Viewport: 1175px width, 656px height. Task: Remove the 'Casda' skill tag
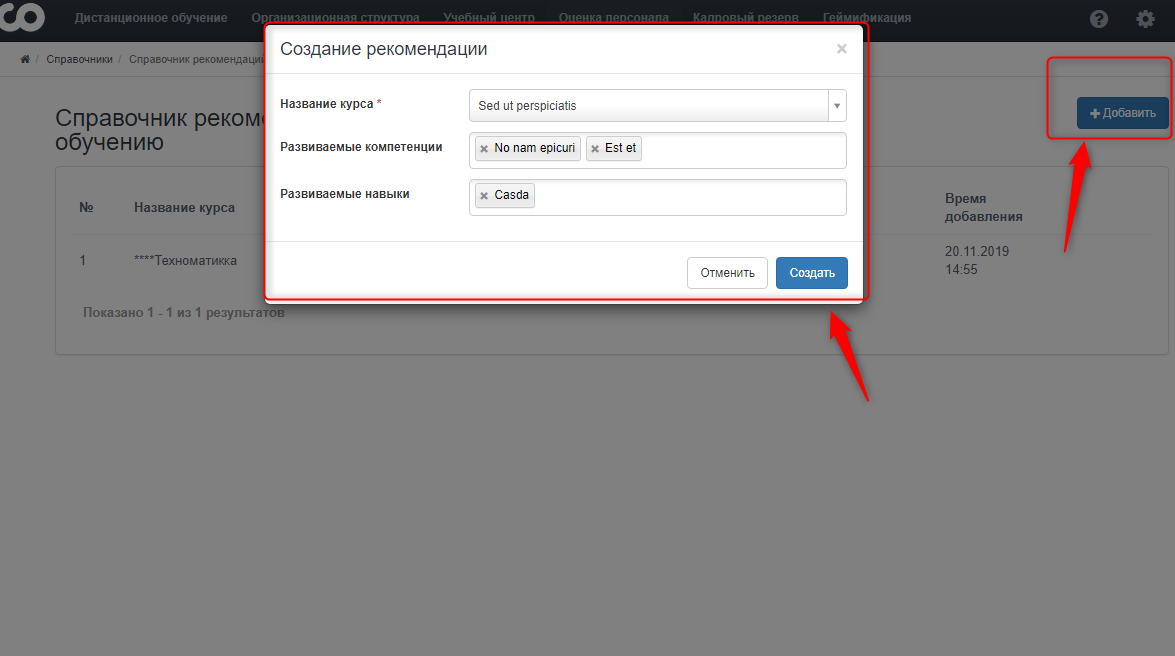click(484, 196)
